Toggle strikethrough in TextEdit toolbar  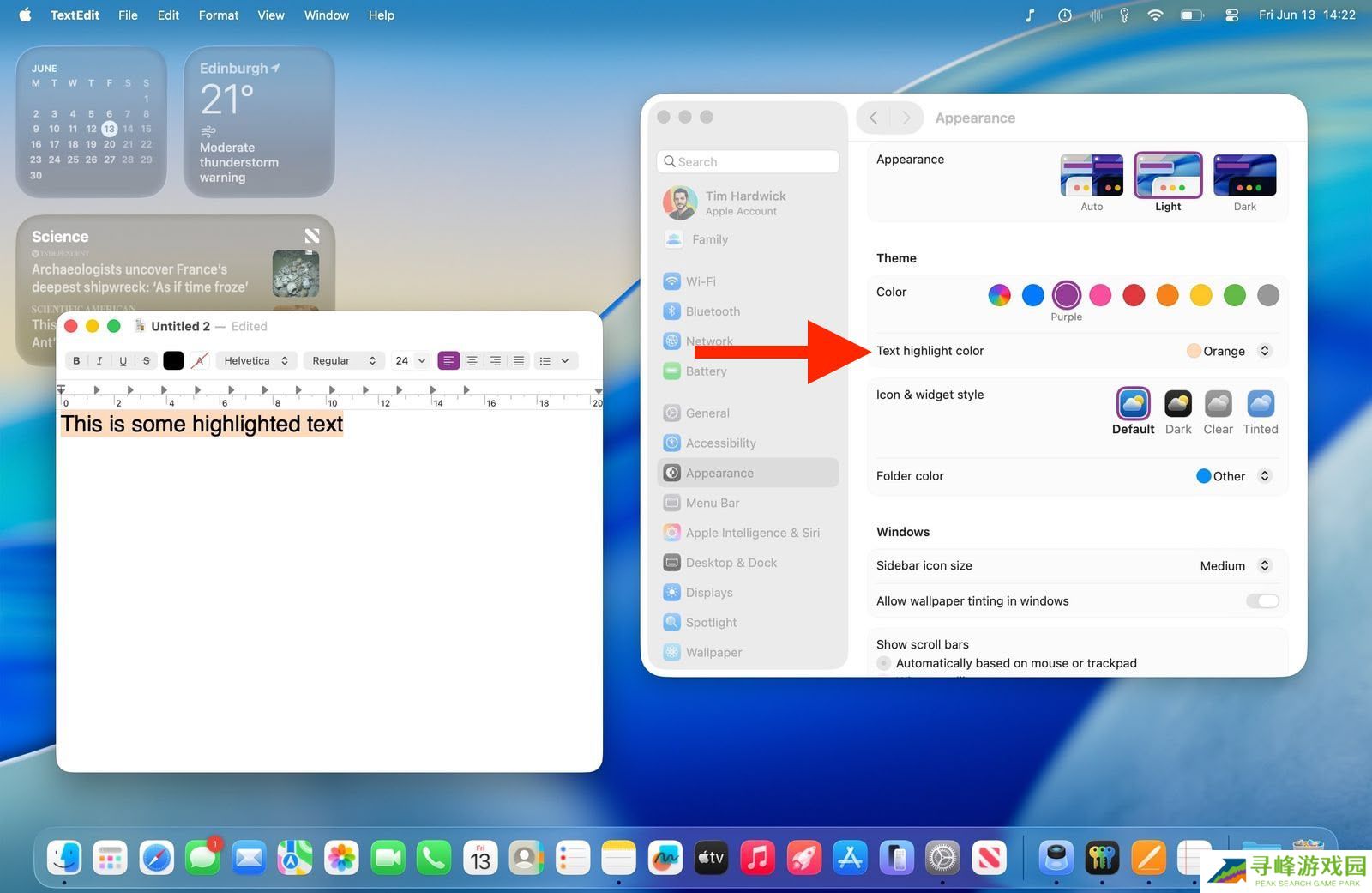click(146, 361)
